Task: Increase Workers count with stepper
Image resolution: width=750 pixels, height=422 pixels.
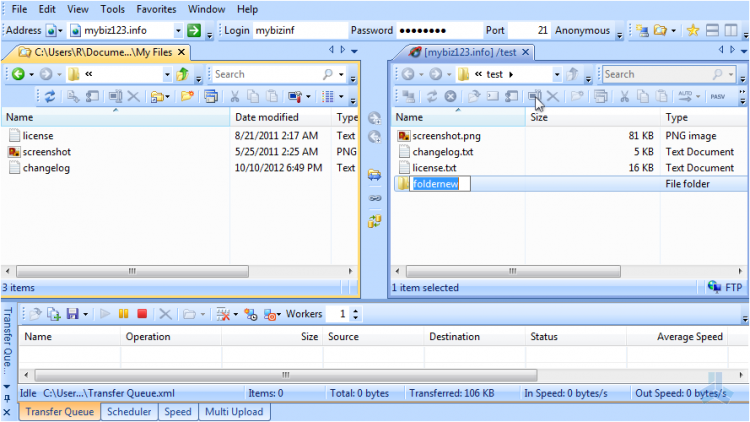Action: click(x=355, y=311)
